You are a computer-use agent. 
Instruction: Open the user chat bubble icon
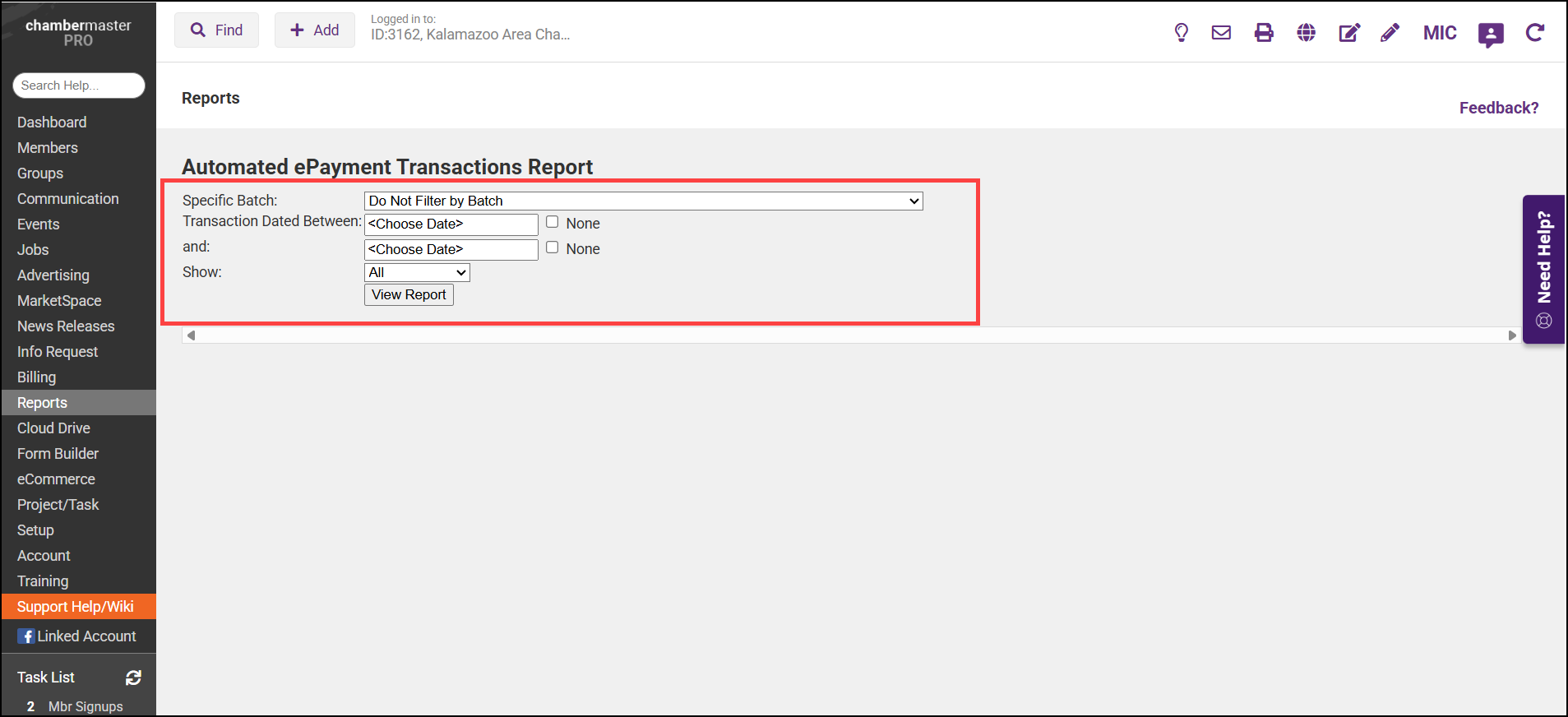point(1490,35)
